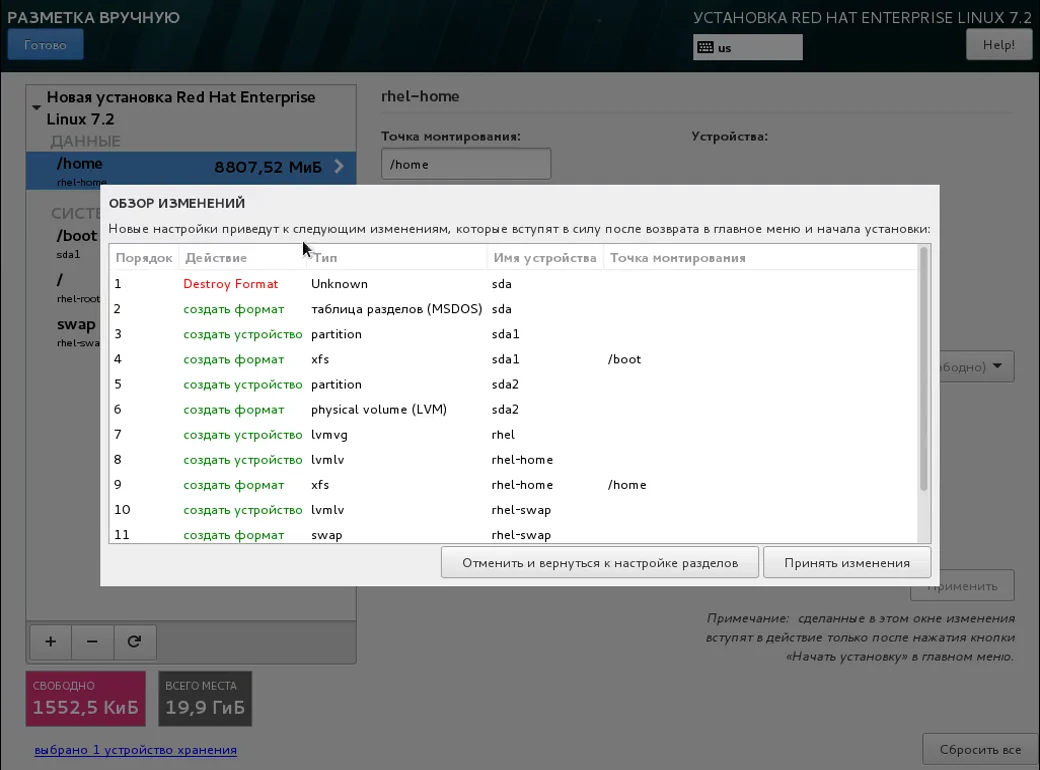Click the ОБЗОР ИЗМЕНЕНИЙ dialog title
Screen dimensions: 1040x770
(177, 203)
